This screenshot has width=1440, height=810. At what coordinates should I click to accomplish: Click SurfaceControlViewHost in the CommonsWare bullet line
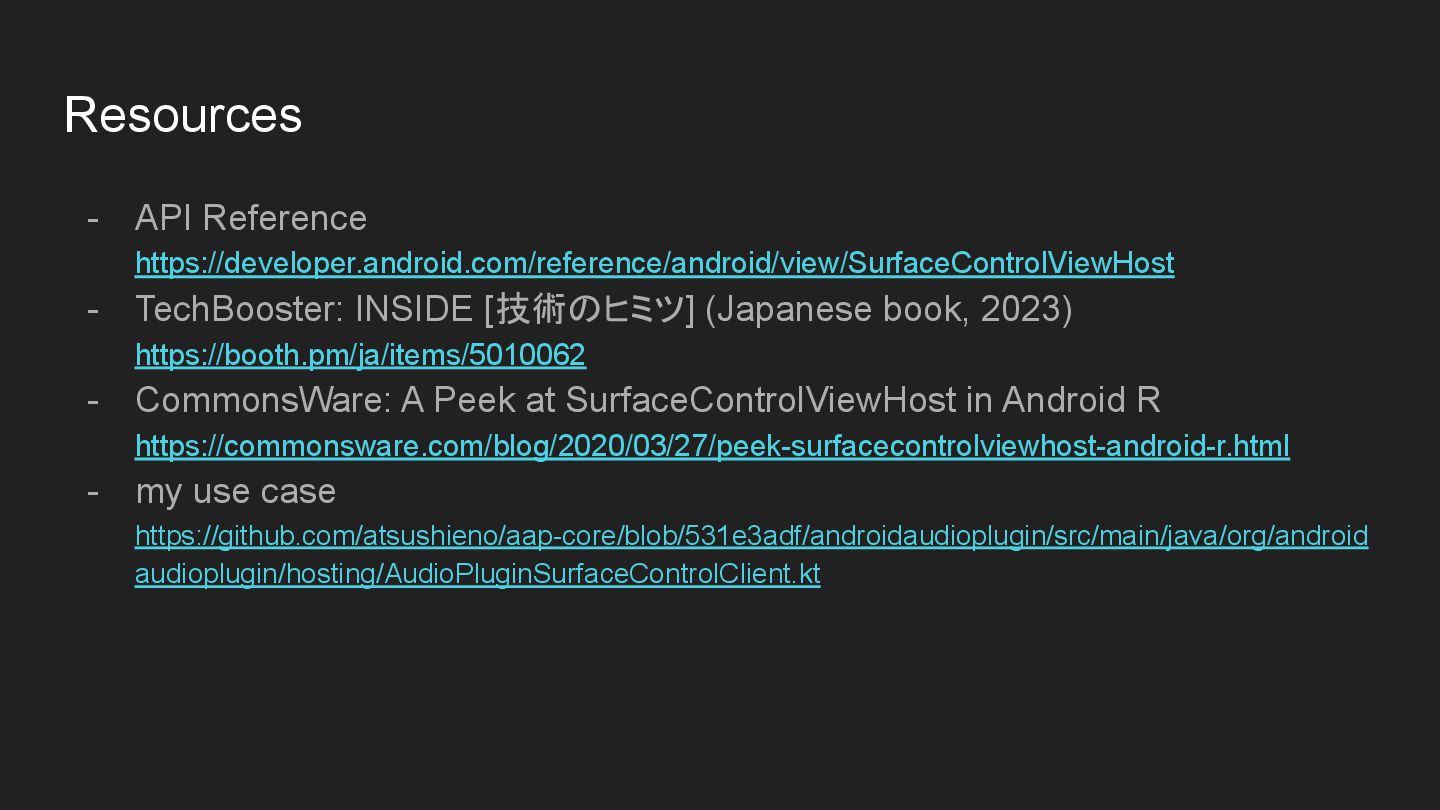(761, 400)
